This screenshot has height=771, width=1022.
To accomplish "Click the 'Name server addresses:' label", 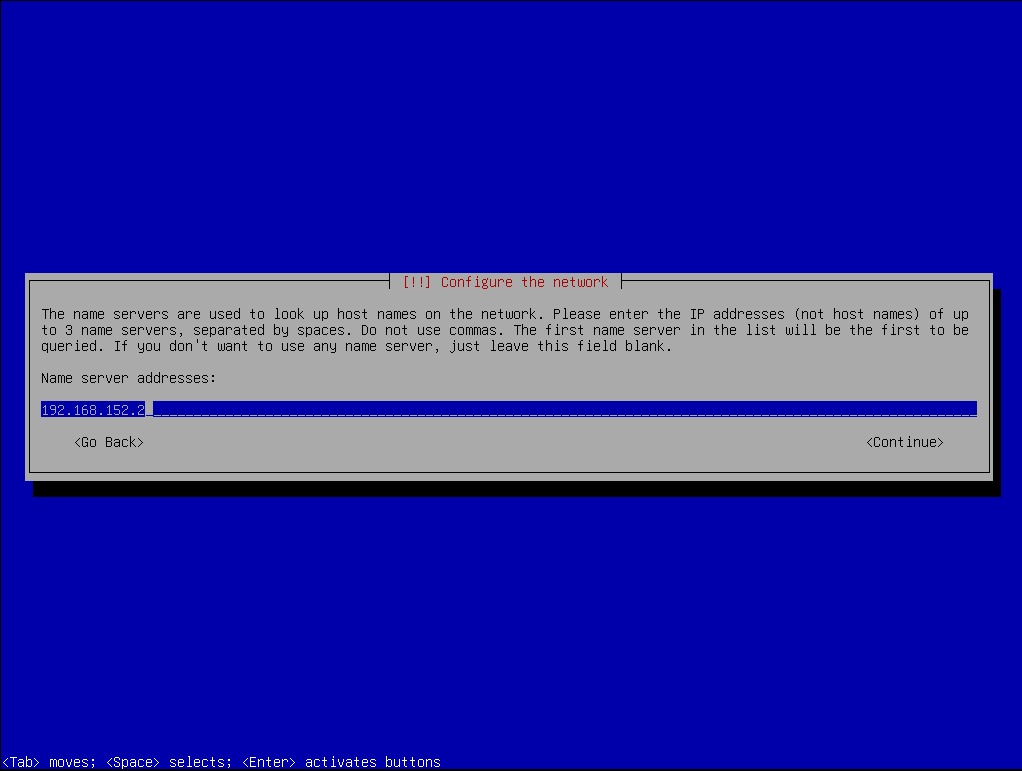I will (x=128, y=378).
